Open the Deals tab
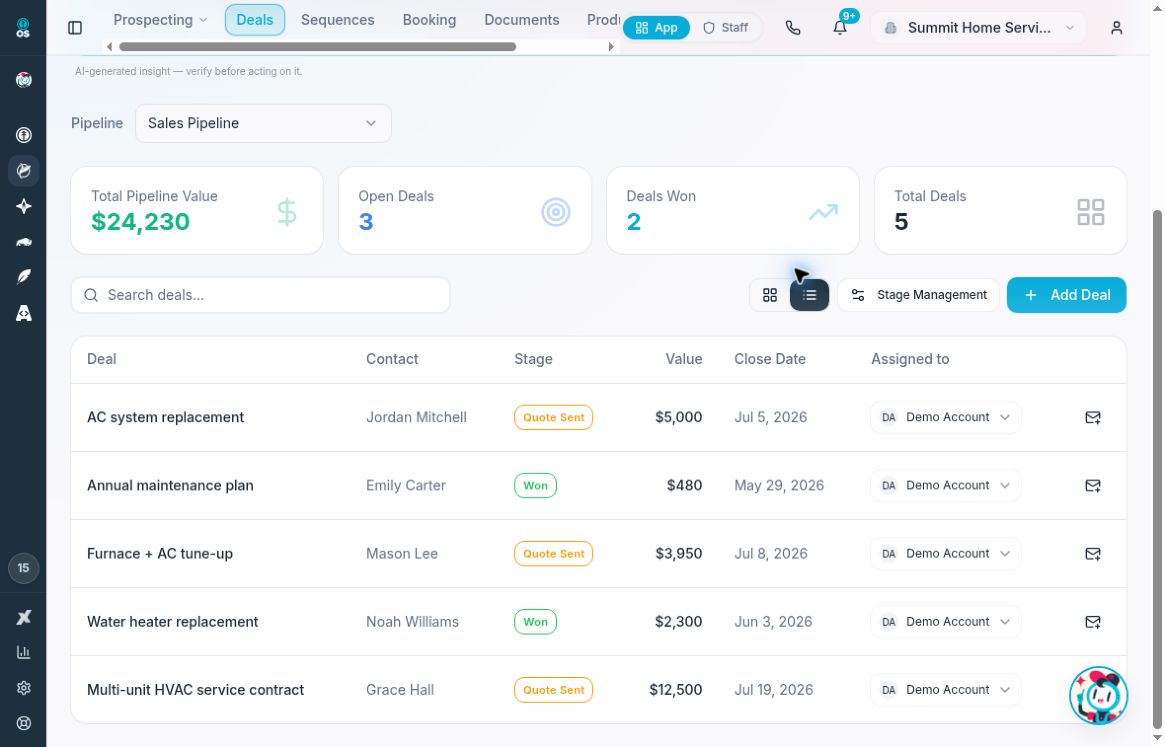This screenshot has width=1165, height=747. coord(255,20)
